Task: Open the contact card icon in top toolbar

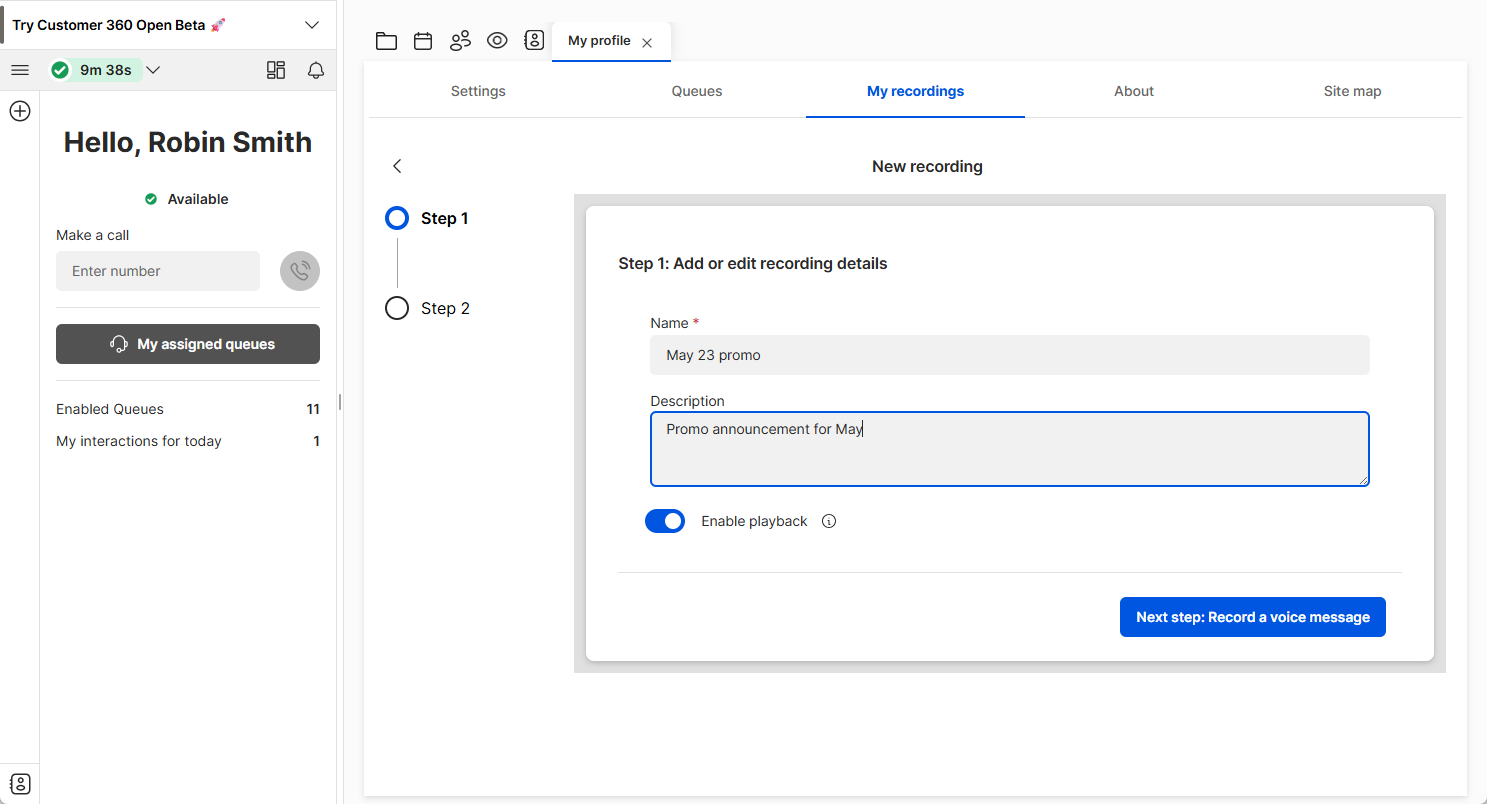Action: pyautogui.click(x=534, y=41)
